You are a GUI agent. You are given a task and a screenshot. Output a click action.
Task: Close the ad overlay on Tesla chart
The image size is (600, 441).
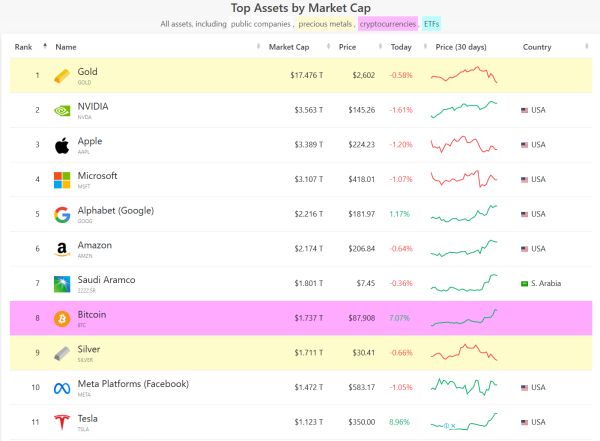click(453, 426)
